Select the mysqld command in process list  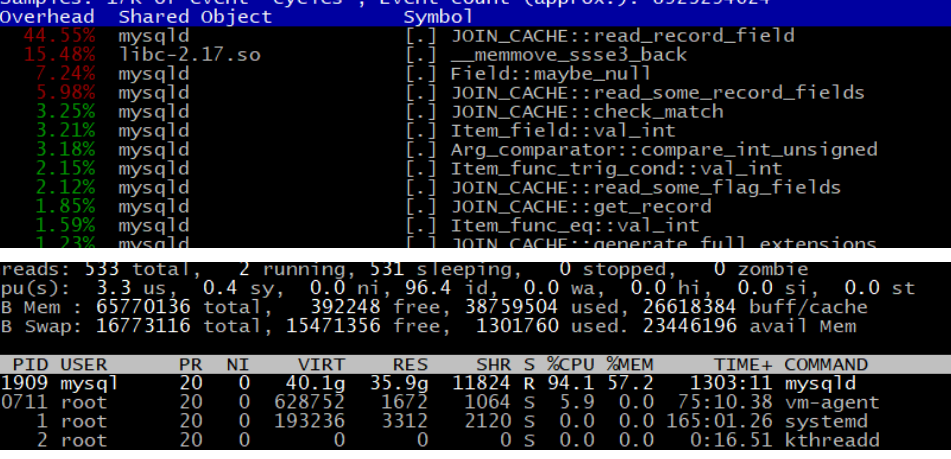pyautogui.click(x=820, y=383)
